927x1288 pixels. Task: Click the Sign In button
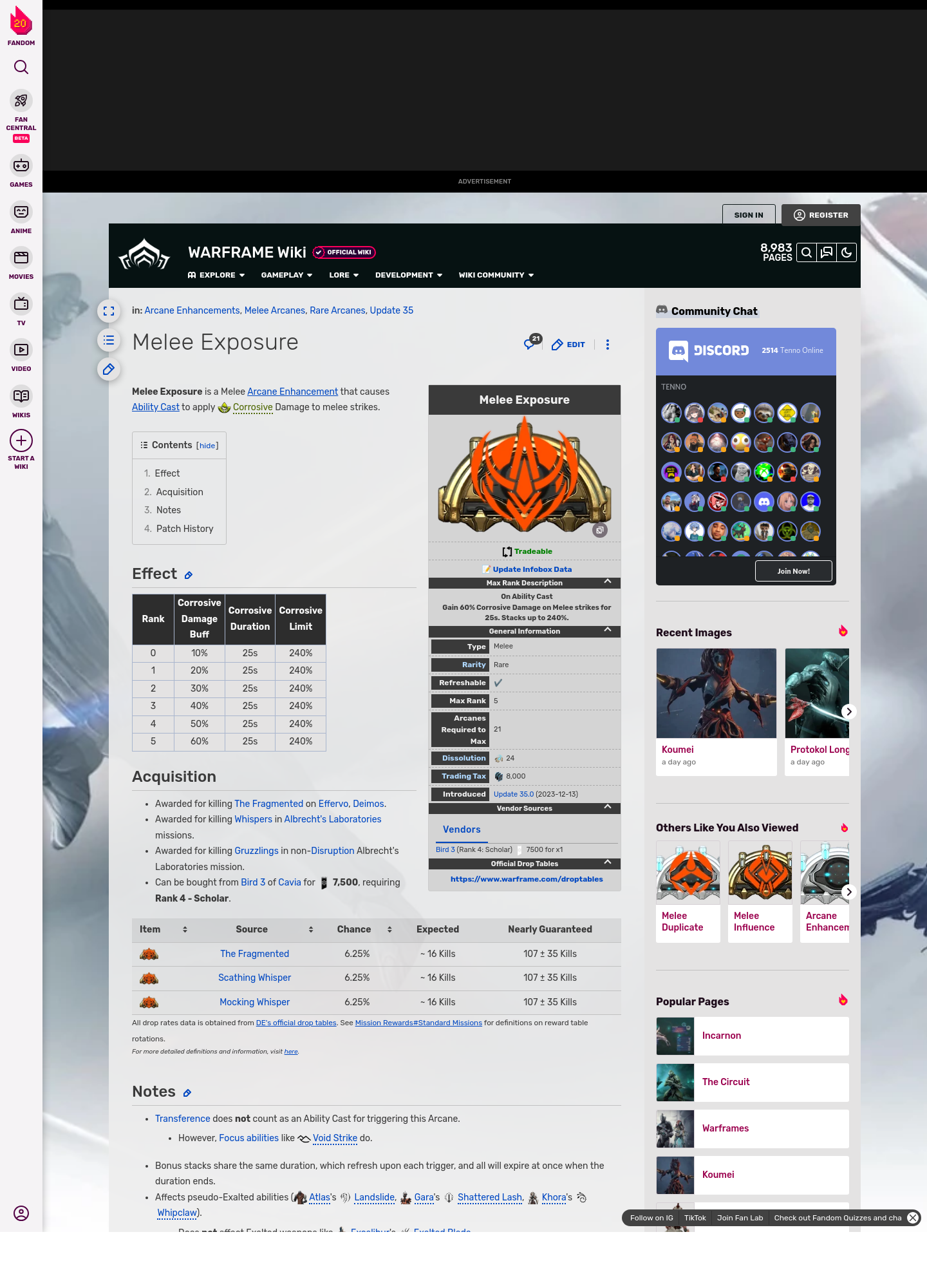pos(749,215)
